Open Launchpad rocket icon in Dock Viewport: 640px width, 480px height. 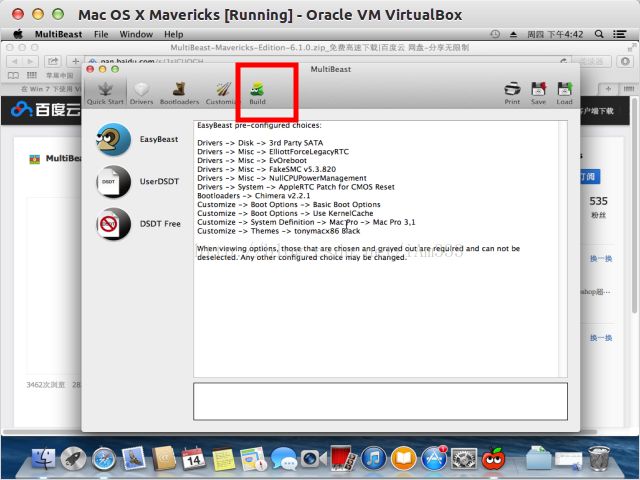pyautogui.click(x=73, y=458)
